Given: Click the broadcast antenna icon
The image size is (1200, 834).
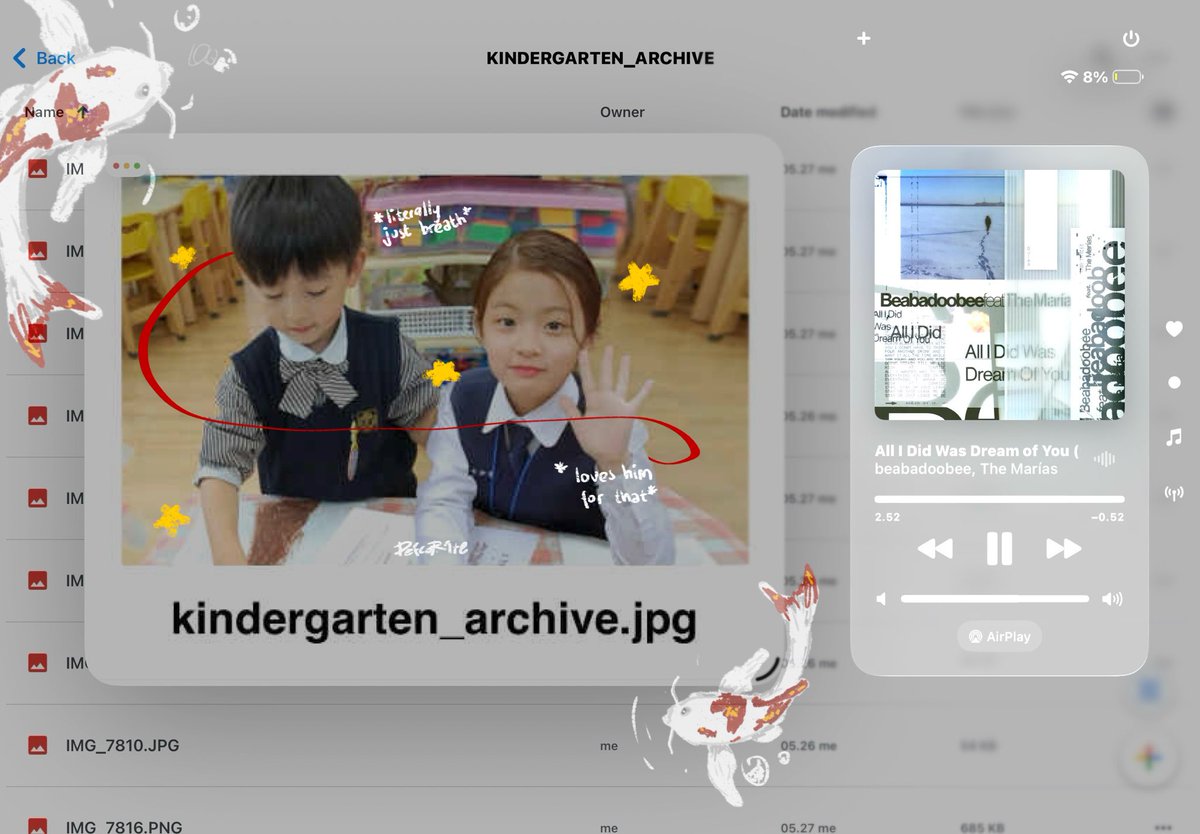Looking at the screenshot, I should click(1174, 493).
